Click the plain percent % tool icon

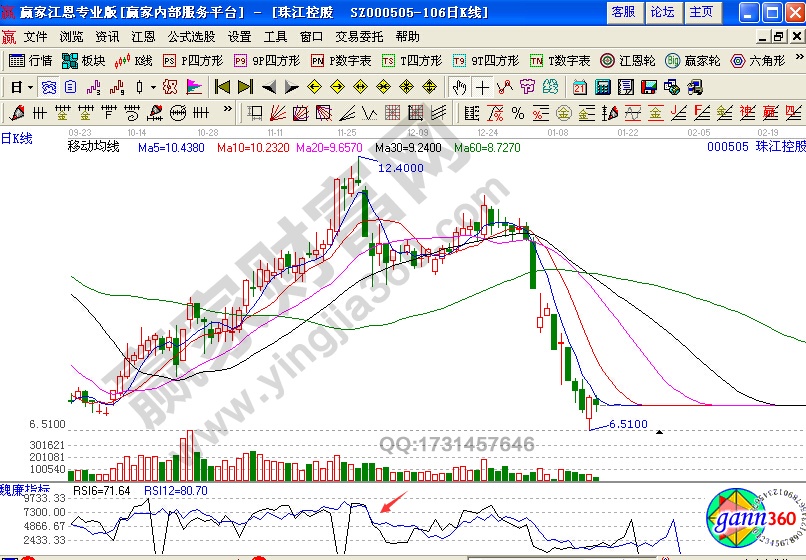518,113
